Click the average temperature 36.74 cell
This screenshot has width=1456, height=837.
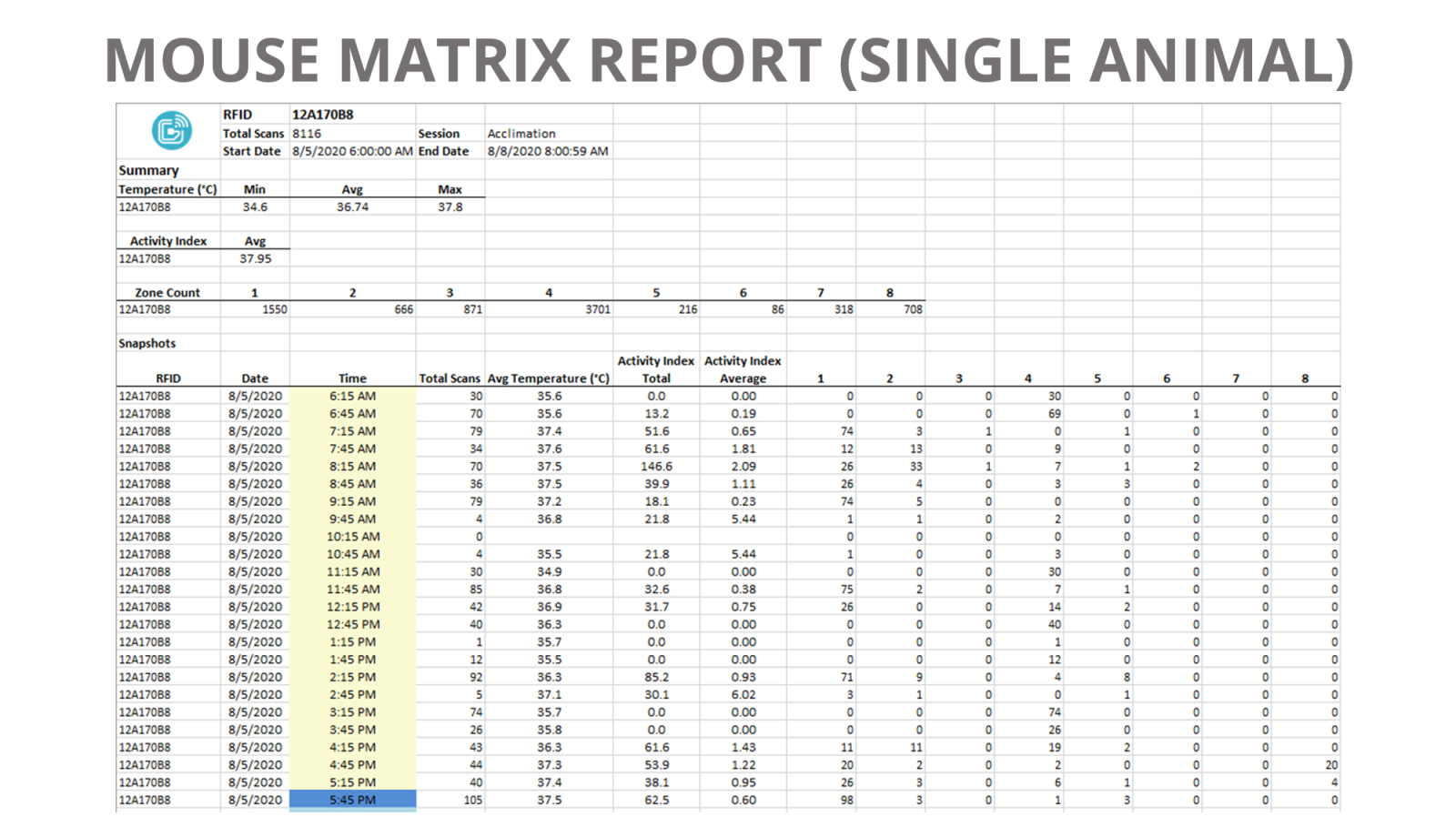pyautogui.click(x=353, y=207)
